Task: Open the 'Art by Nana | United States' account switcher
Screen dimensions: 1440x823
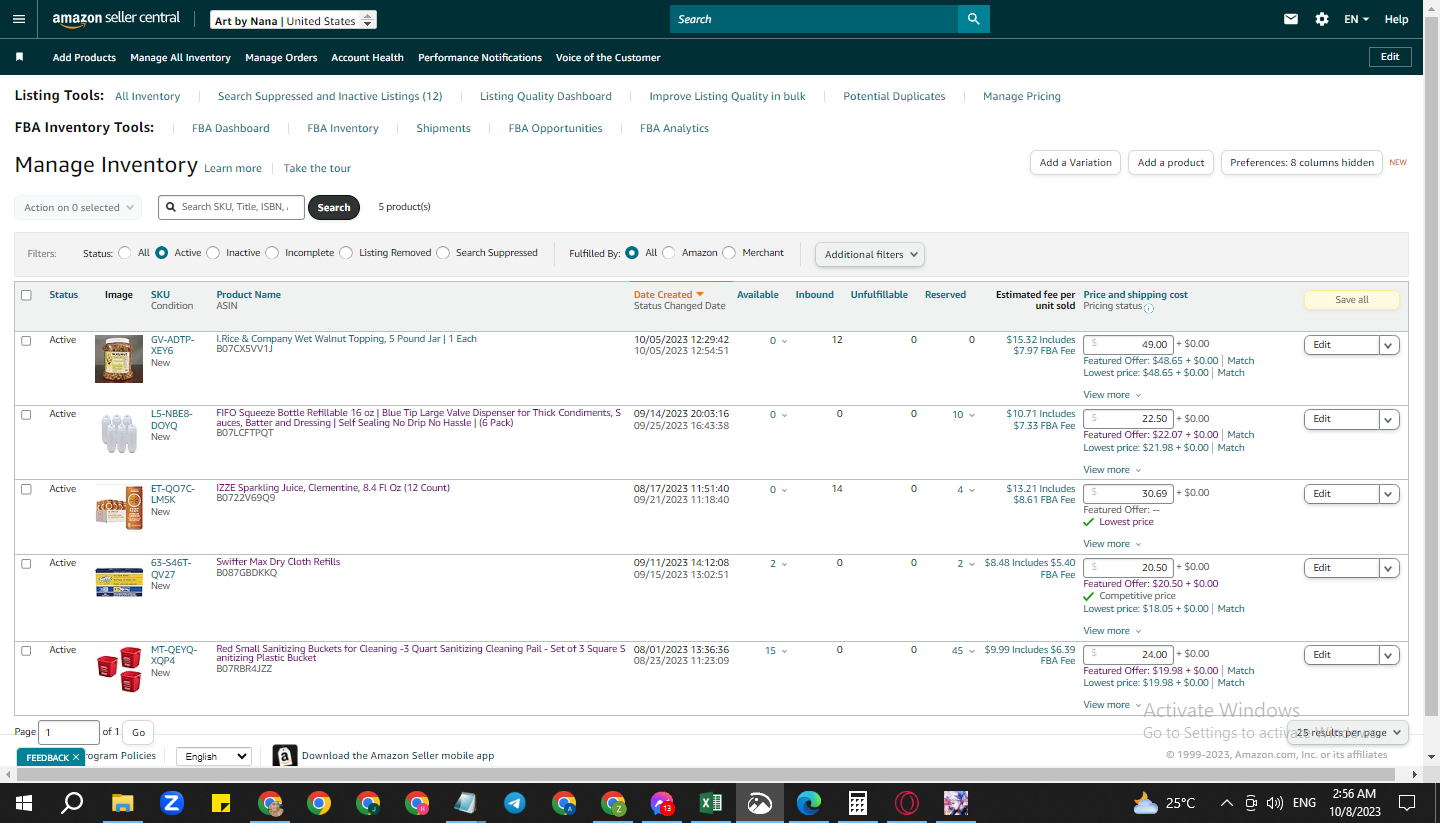Action: pyautogui.click(x=294, y=20)
